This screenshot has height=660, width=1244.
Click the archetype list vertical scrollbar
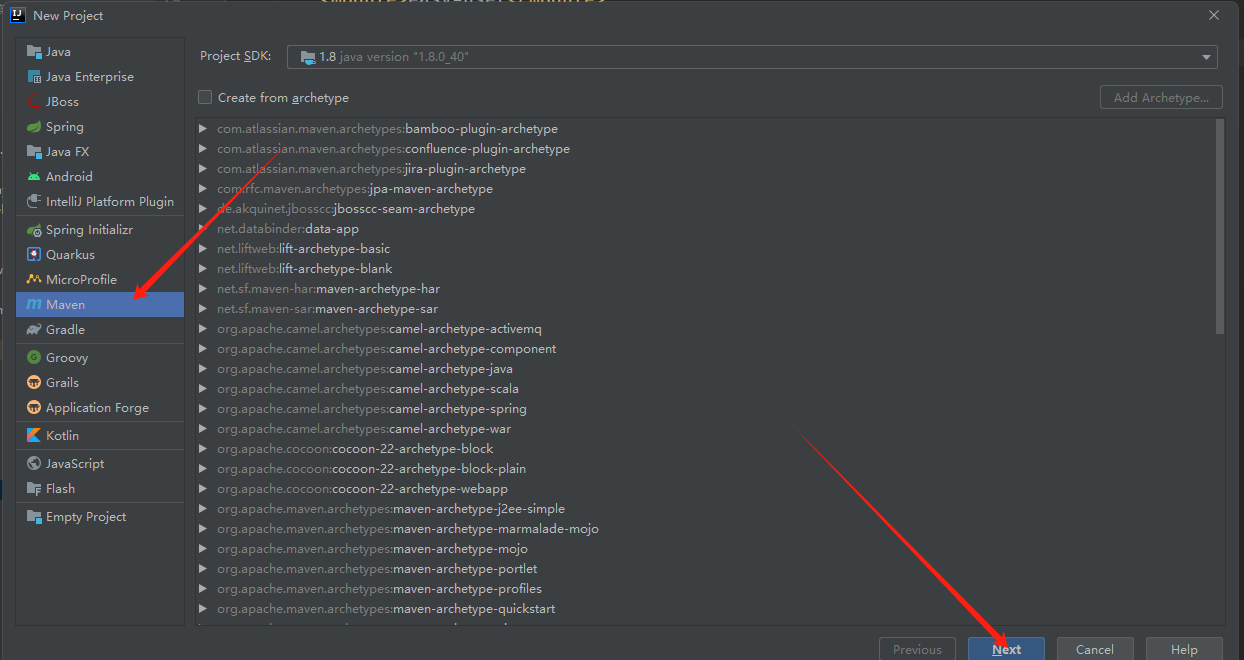(x=1219, y=226)
